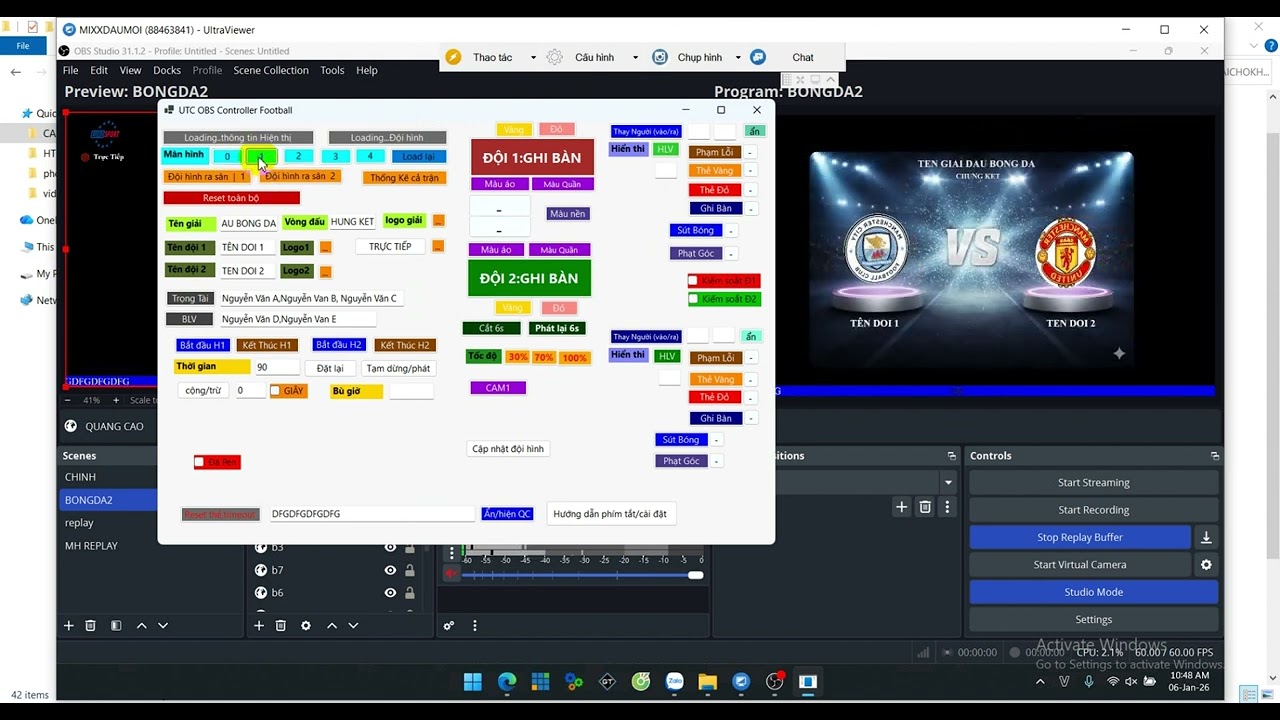Open Màu nền color picker
The width and height of the screenshot is (1280, 720).
567,214
